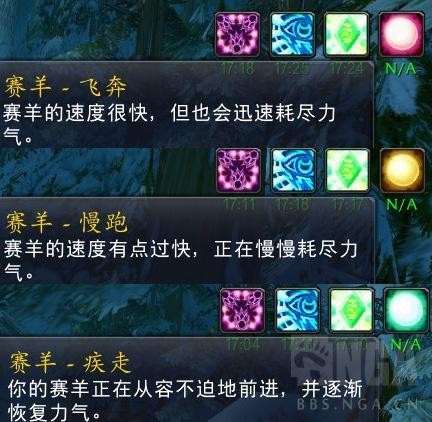Click the 赛羊 - 飞奔 tooltip title
Screen dimensions: 432x422
(x=65, y=87)
